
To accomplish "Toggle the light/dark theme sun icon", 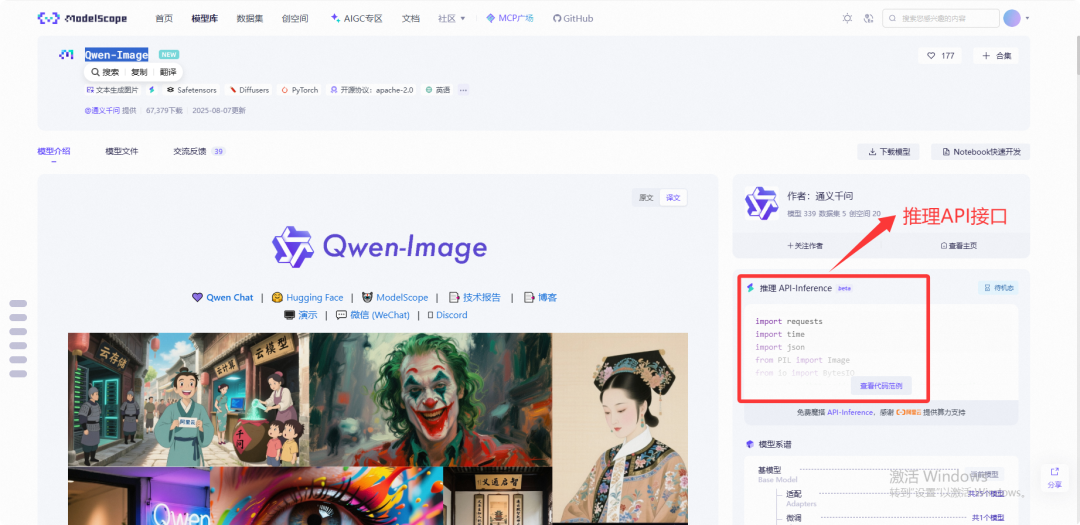I will point(847,19).
